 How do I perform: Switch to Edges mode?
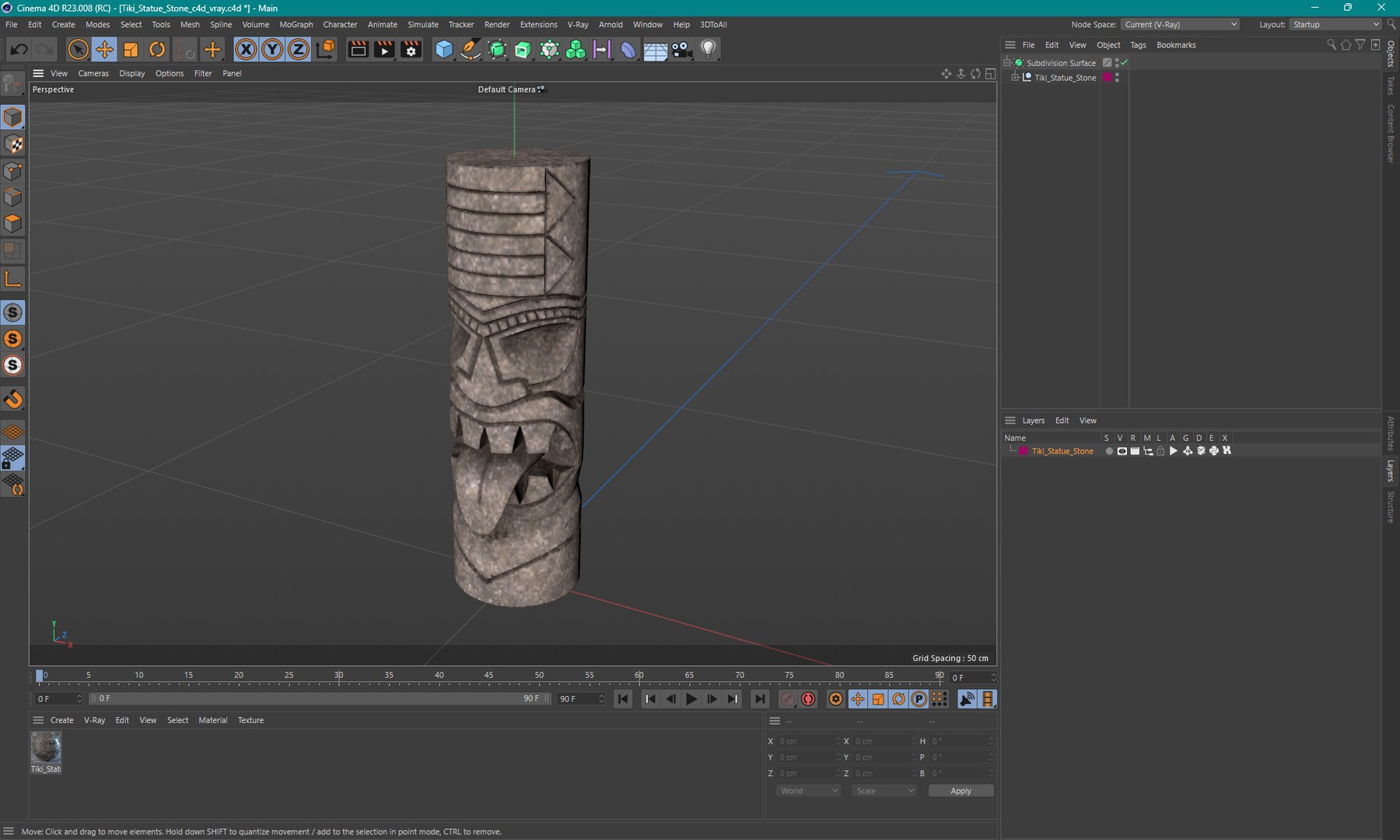(x=13, y=197)
